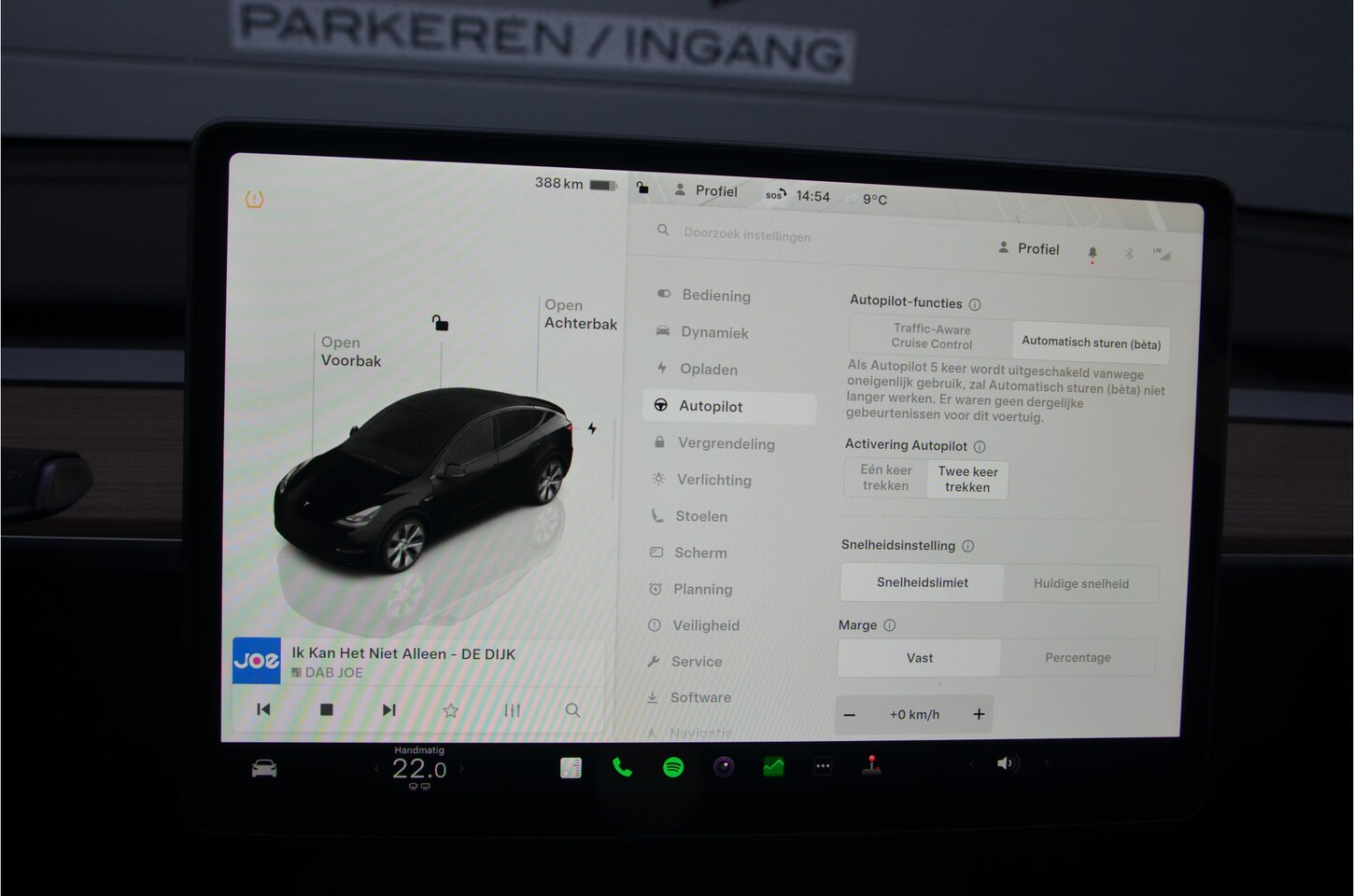Increase temperature with right arrow
The height and width of the screenshot is (896, 1354).
pyautogui.click(x=461, y=769)
